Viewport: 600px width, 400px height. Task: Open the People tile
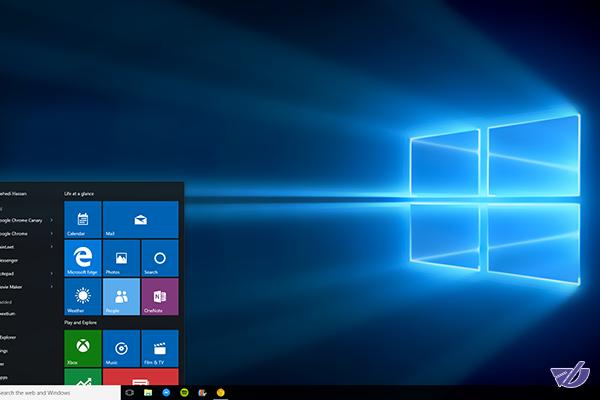click(x=121, y=297)
